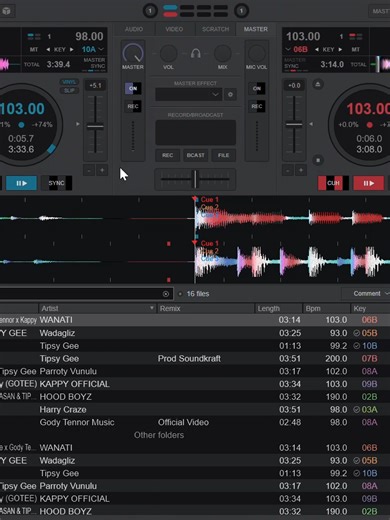Open the Master Effect dropdown list
The width and height of the screenshot is (390, 520).
pos(188,94)
